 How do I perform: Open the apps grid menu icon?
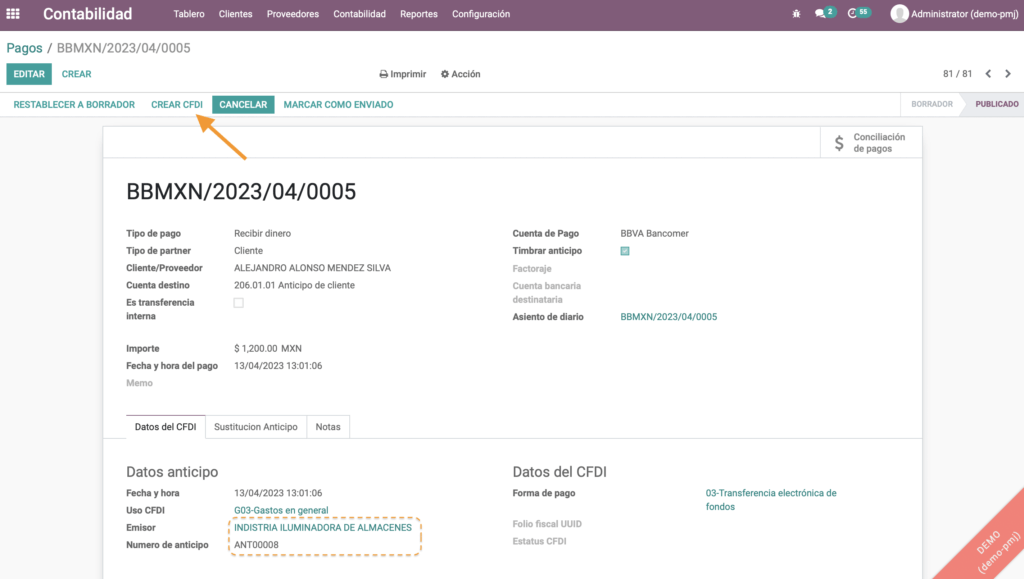pos(13,14)
